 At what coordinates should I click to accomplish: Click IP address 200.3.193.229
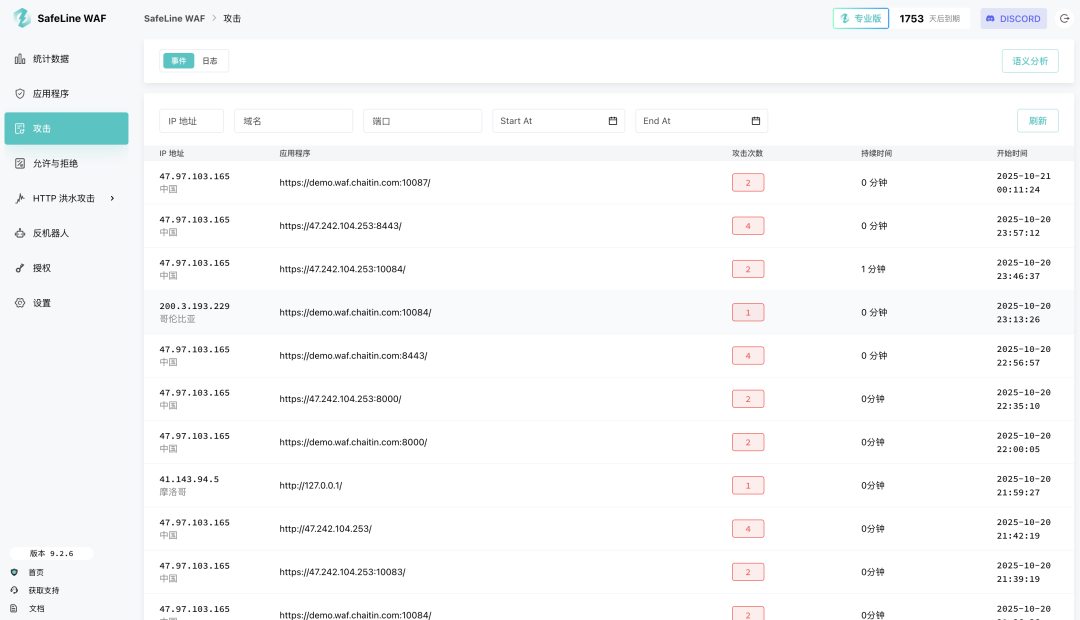pyautogui.click(x=194, y=307)
